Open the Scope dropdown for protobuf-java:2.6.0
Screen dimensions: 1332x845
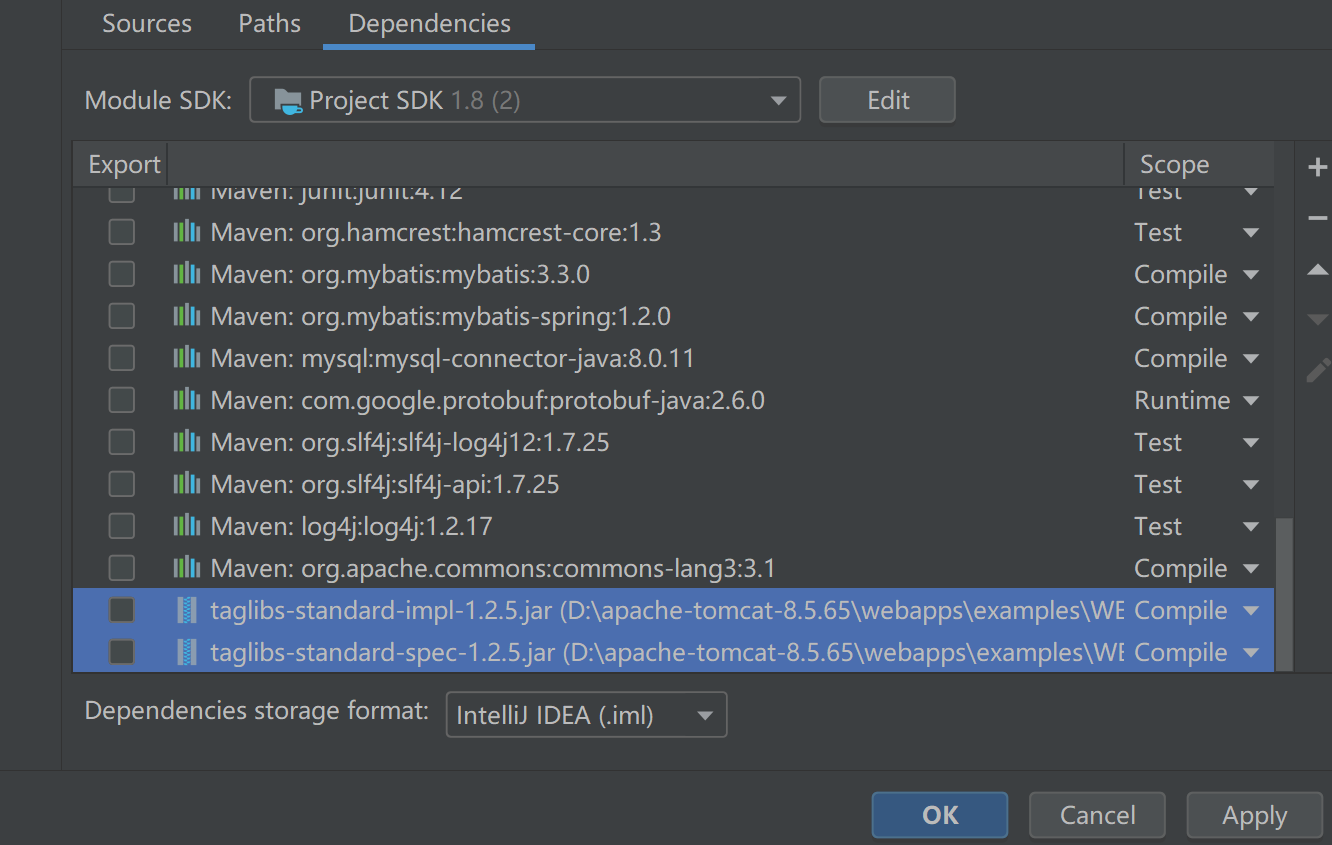click(1251, 400)
